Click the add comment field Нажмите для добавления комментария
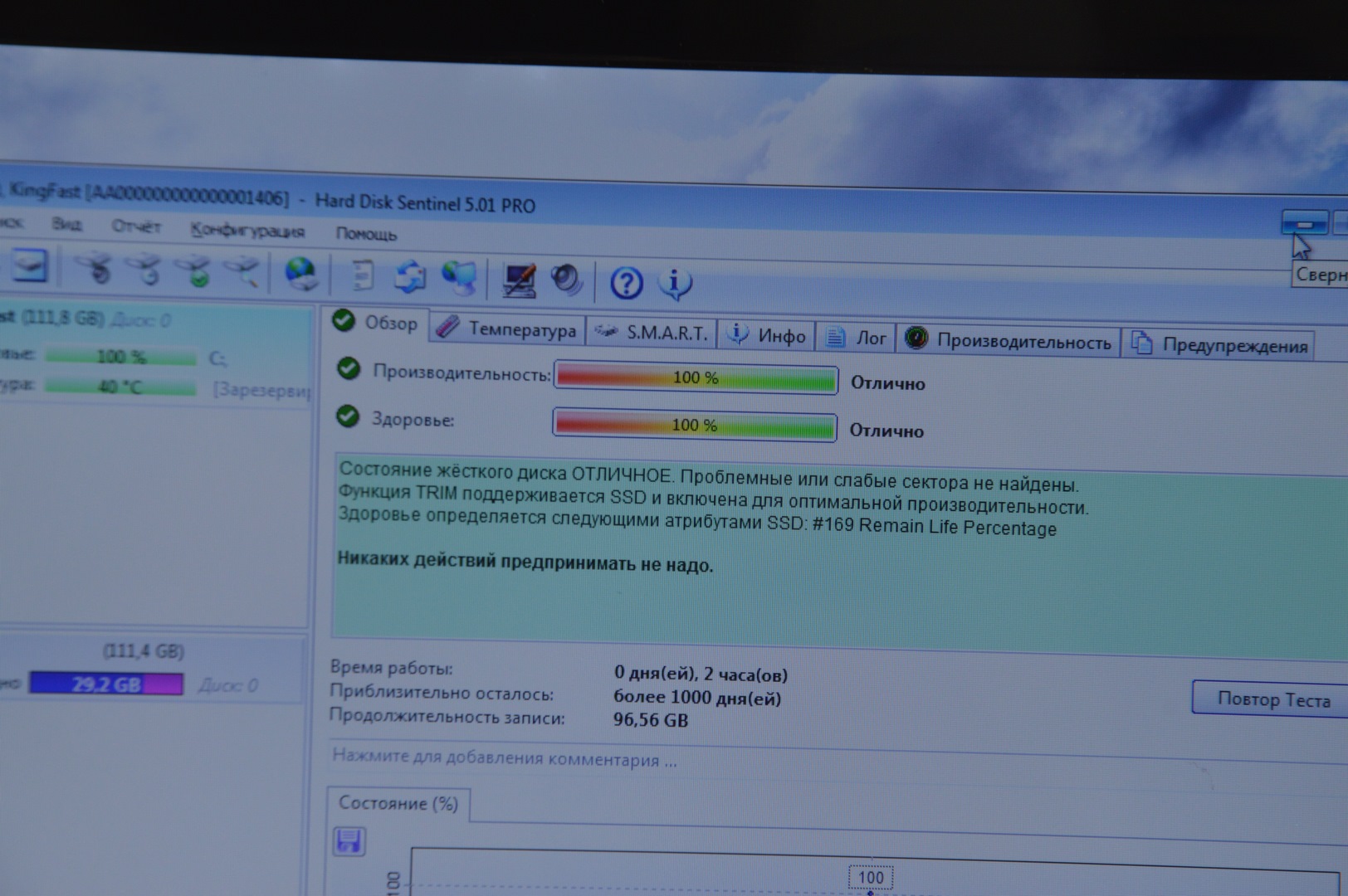The width and height of the screenshot is (1348, 896). coord(505,758)
